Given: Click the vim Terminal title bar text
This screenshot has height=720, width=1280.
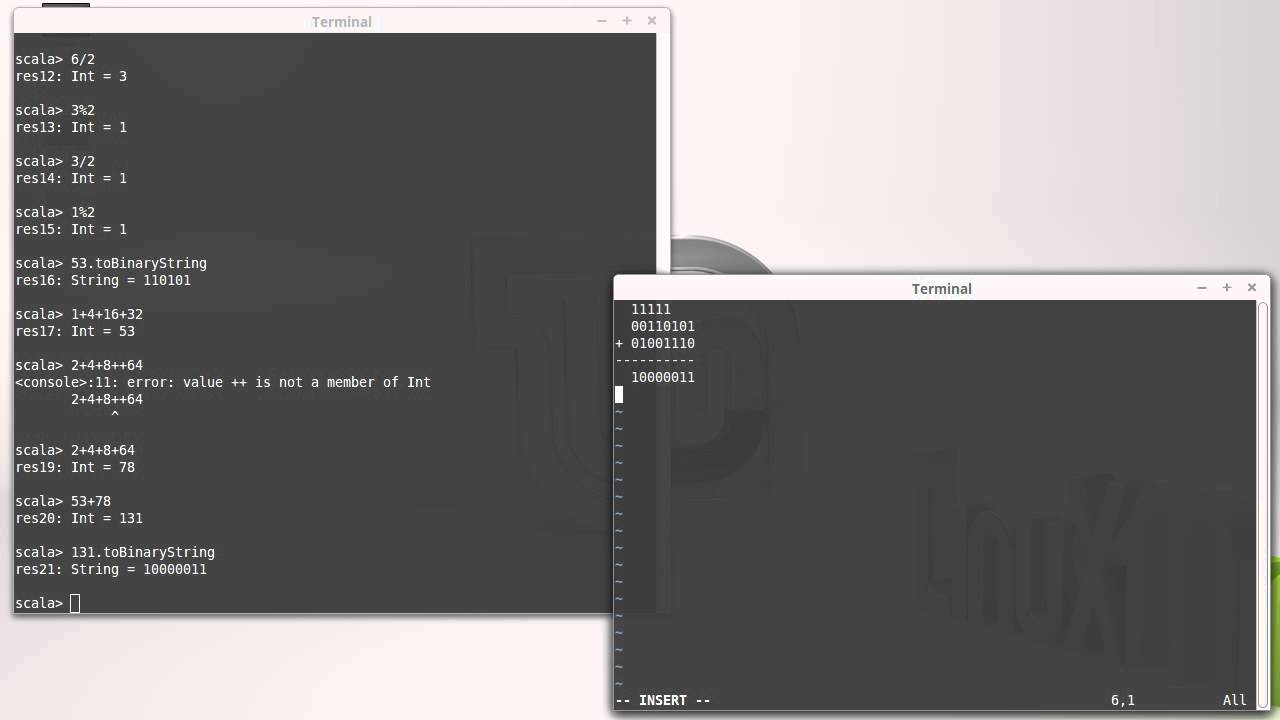Looking at the screenshot, I should (941, 288).
